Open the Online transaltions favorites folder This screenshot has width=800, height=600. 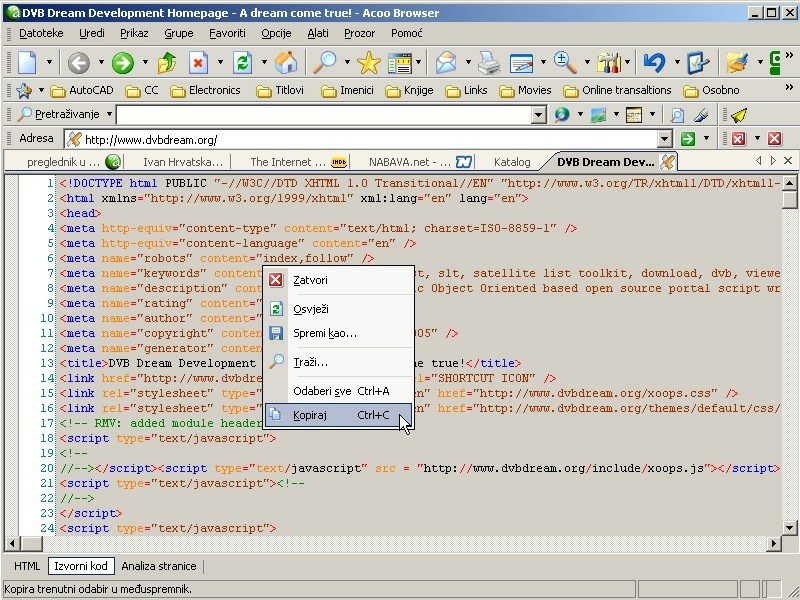[x=617, y=90]
